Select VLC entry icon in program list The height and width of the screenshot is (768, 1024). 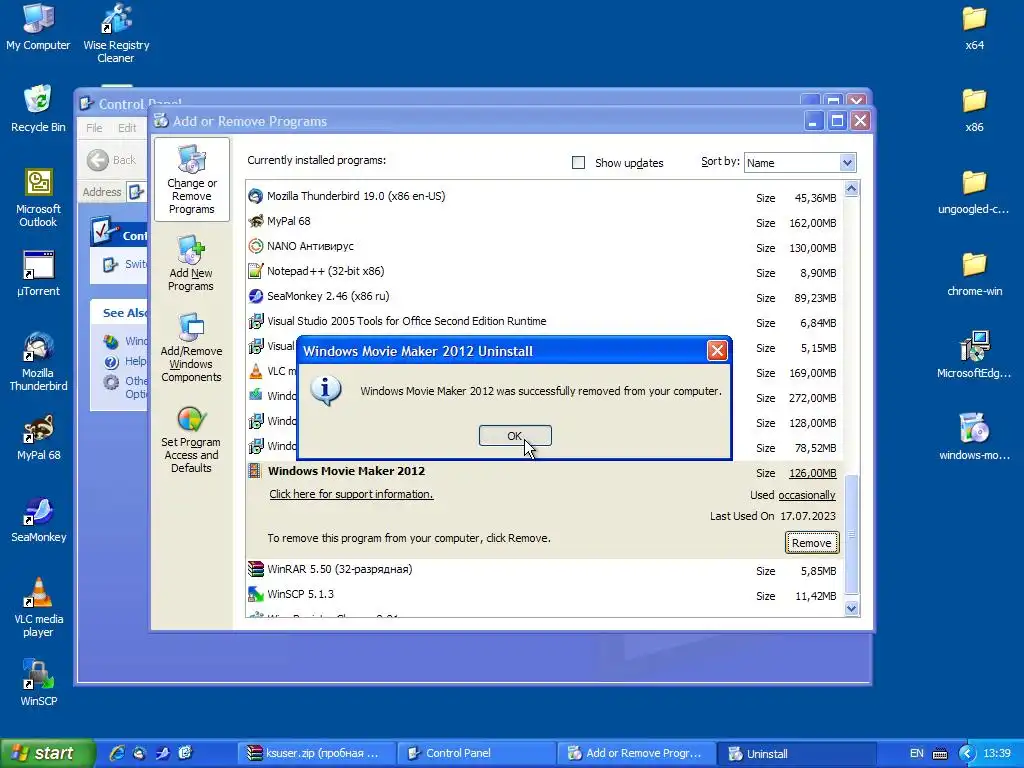click(255, 371)
